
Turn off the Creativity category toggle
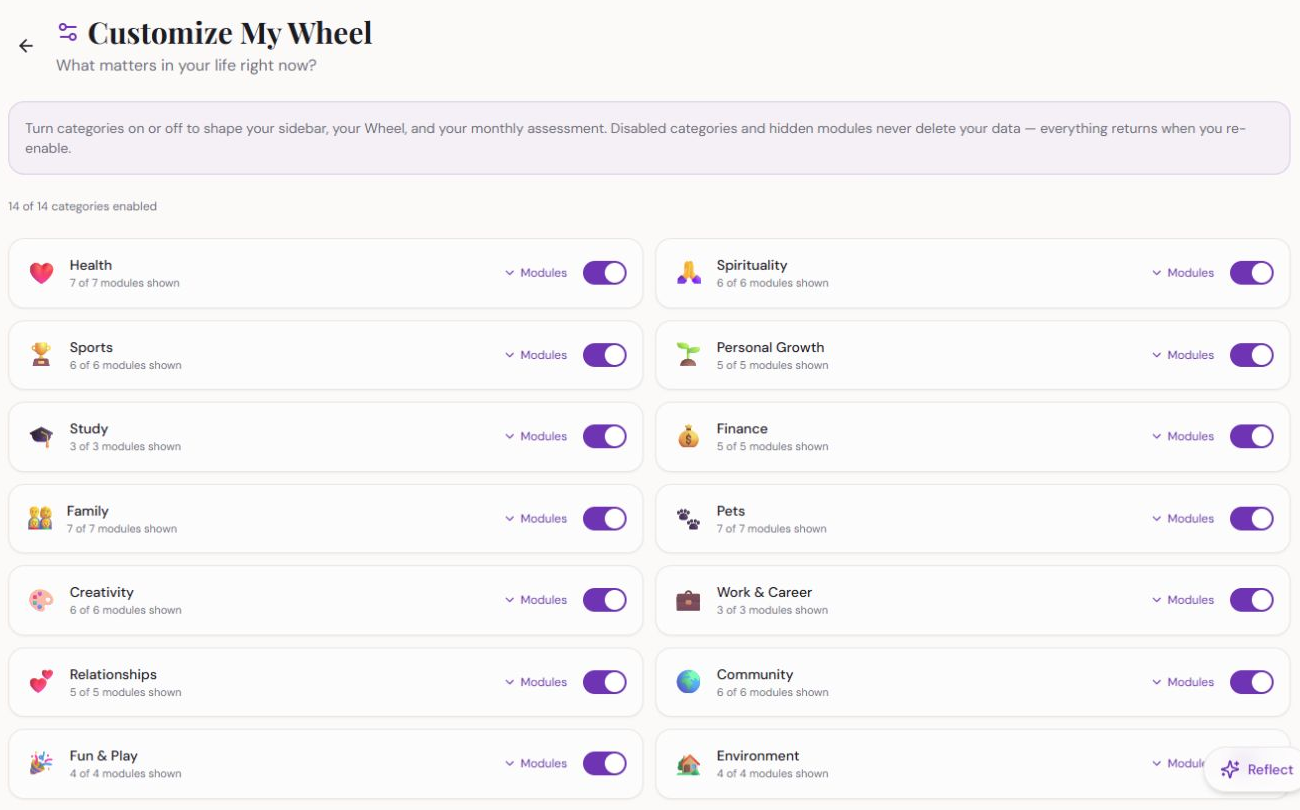tap(605, 600)
